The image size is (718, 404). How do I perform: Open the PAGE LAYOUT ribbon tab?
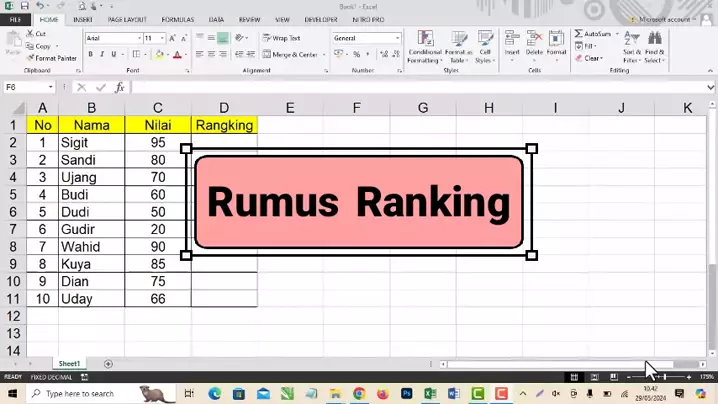coord(127,19)
